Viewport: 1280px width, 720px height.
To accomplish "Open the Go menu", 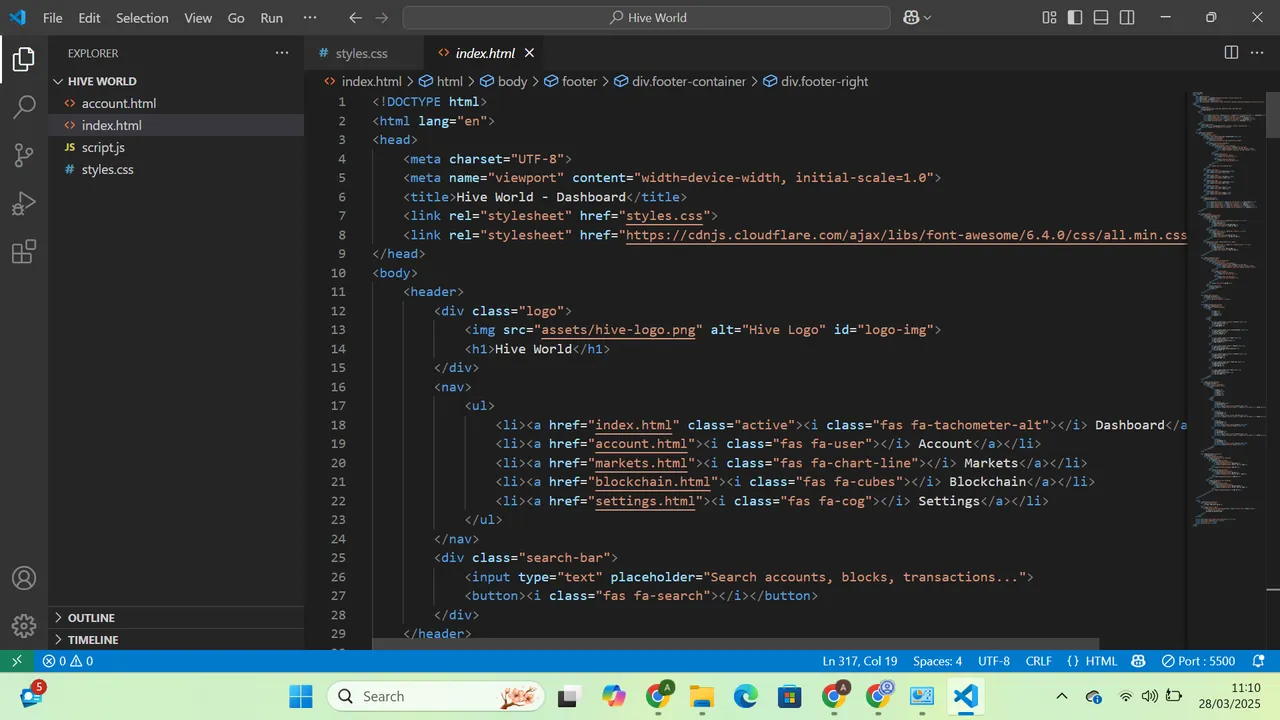I will pos(236,18).
